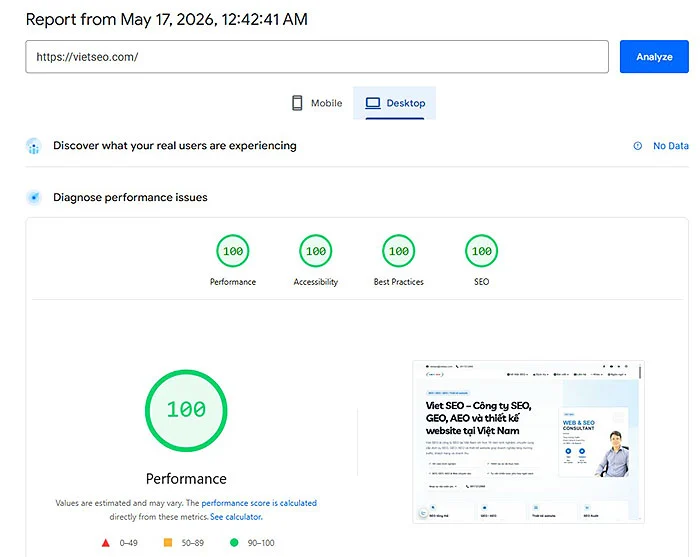Click the desktop laptop icon
The width and height of the screenshot is (700, 557).
coord(373,103)
